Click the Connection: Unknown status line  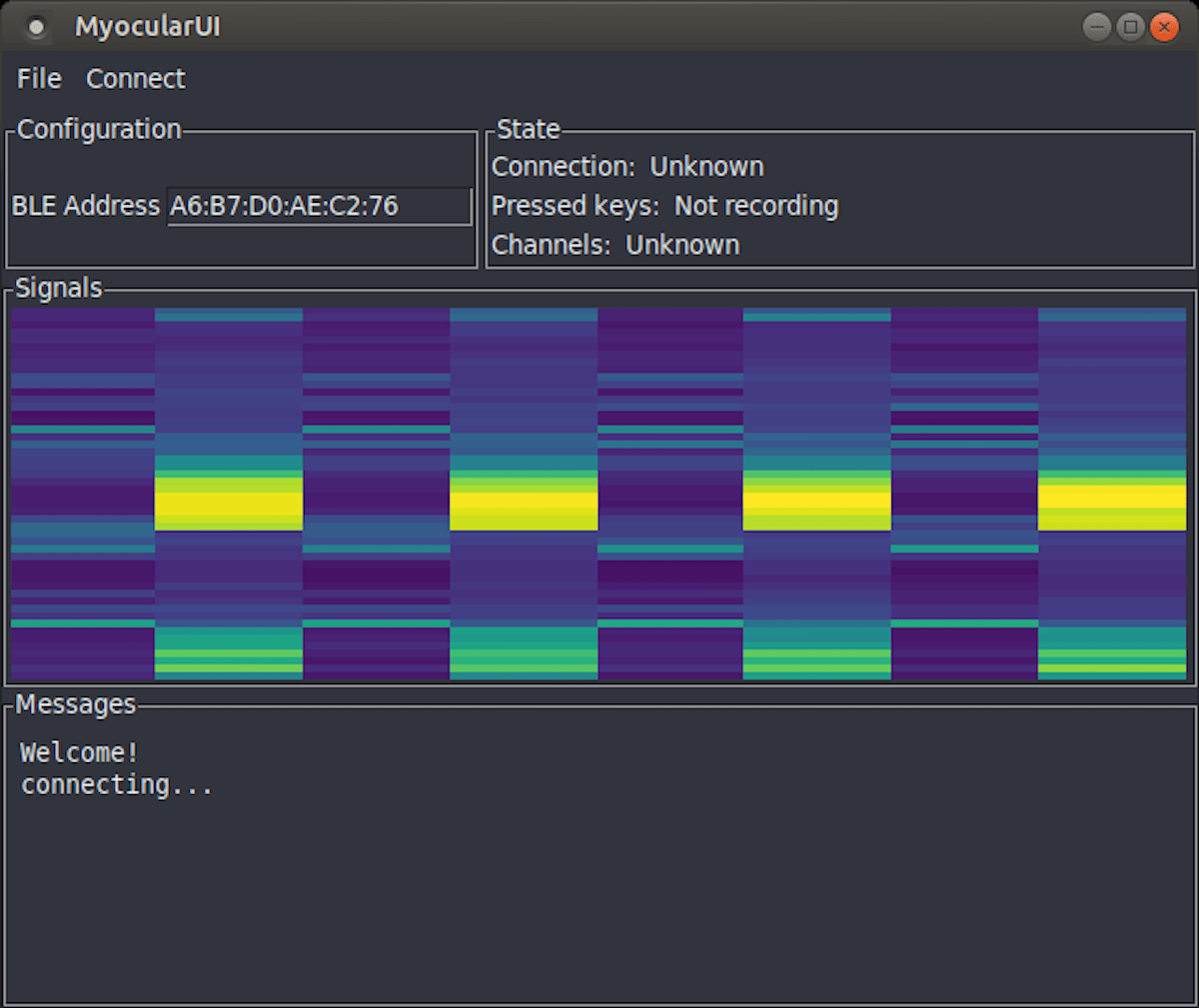(627, 167)
